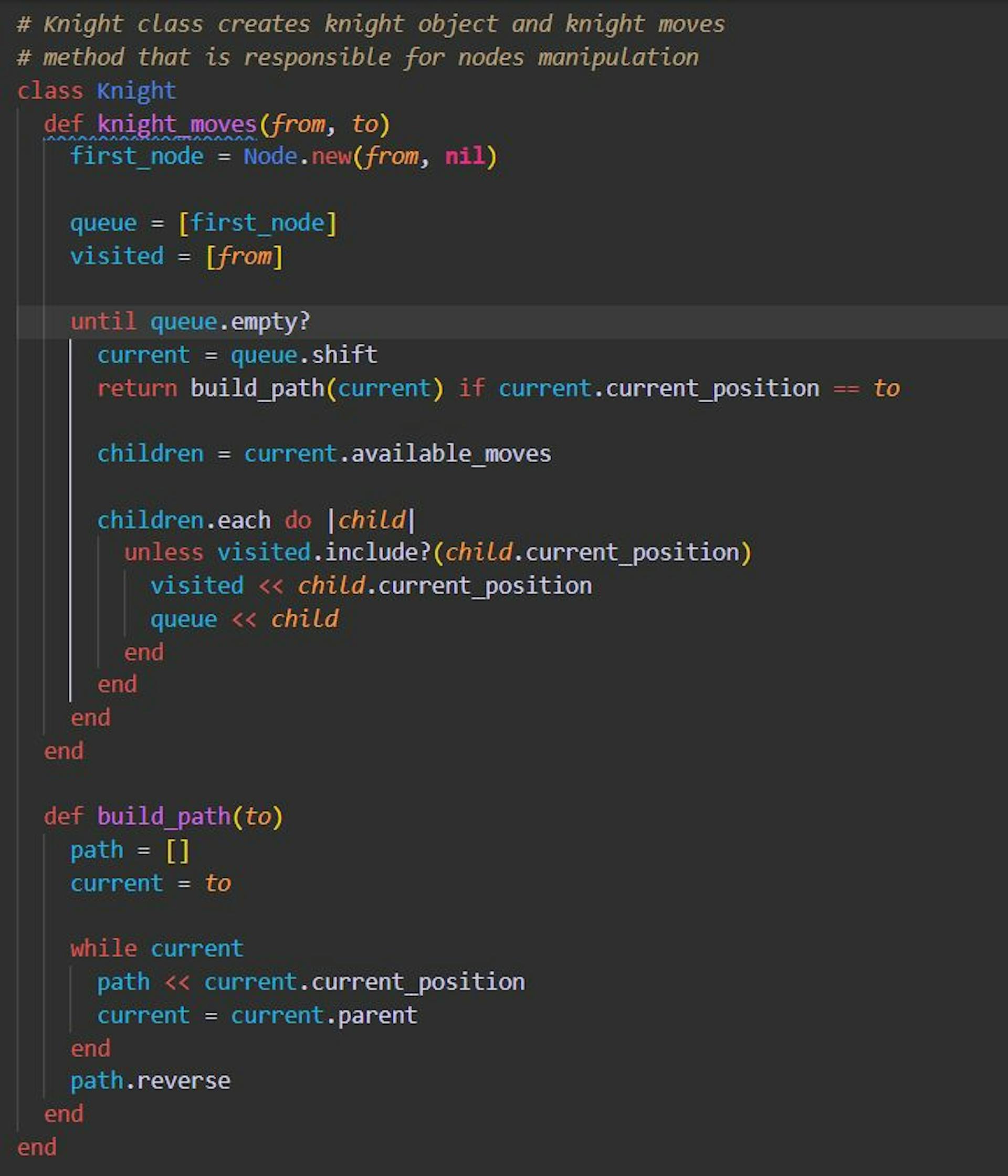
Task: Click the first comment line about Knight class
Action: pos(371,24)
